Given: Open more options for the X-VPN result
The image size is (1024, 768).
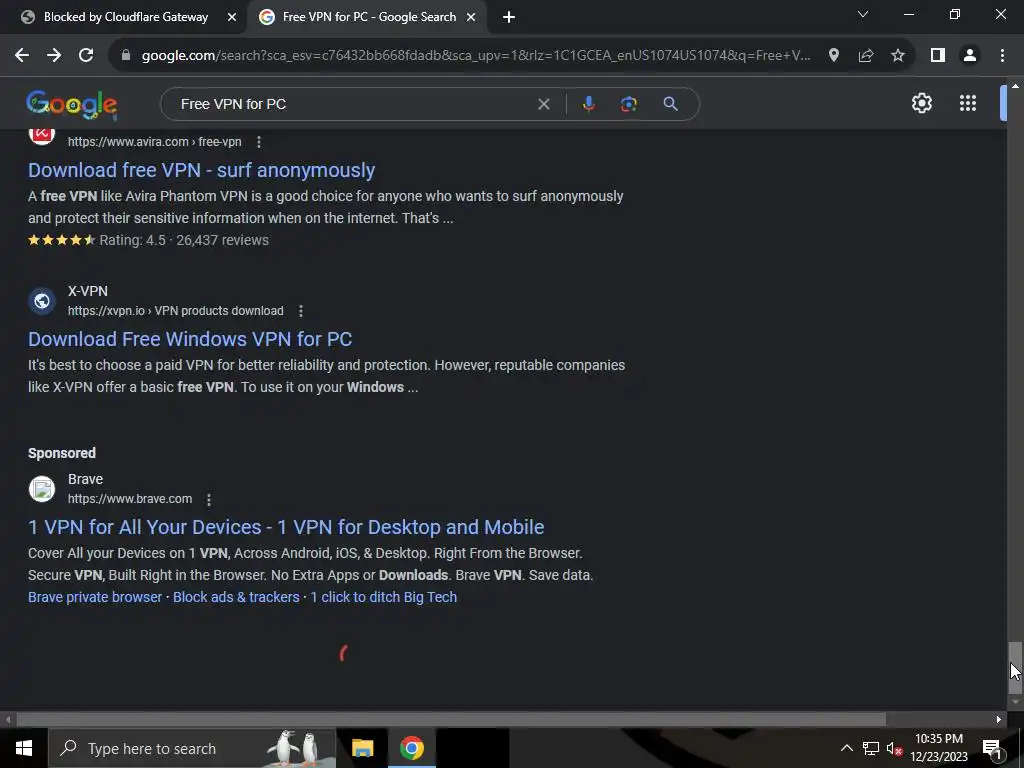Looking at the screenshot, I should pos(300,311).
